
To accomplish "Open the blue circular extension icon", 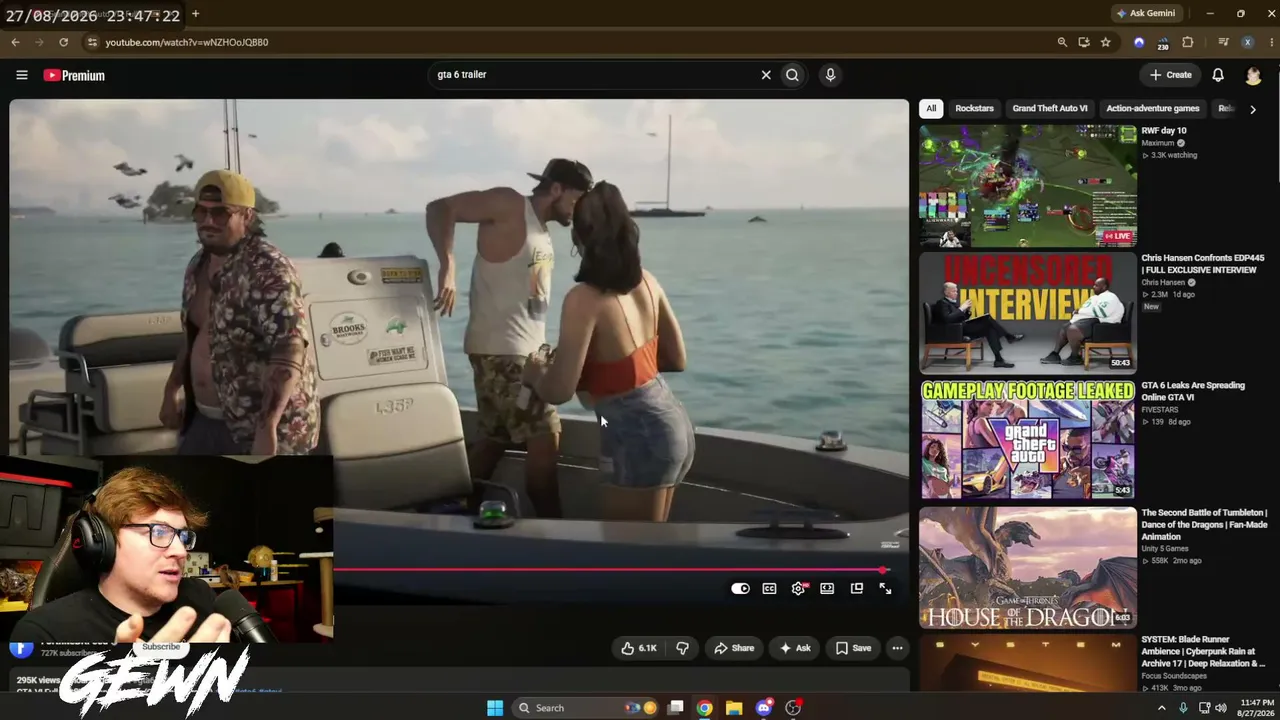I will [x=1138, y=42].
